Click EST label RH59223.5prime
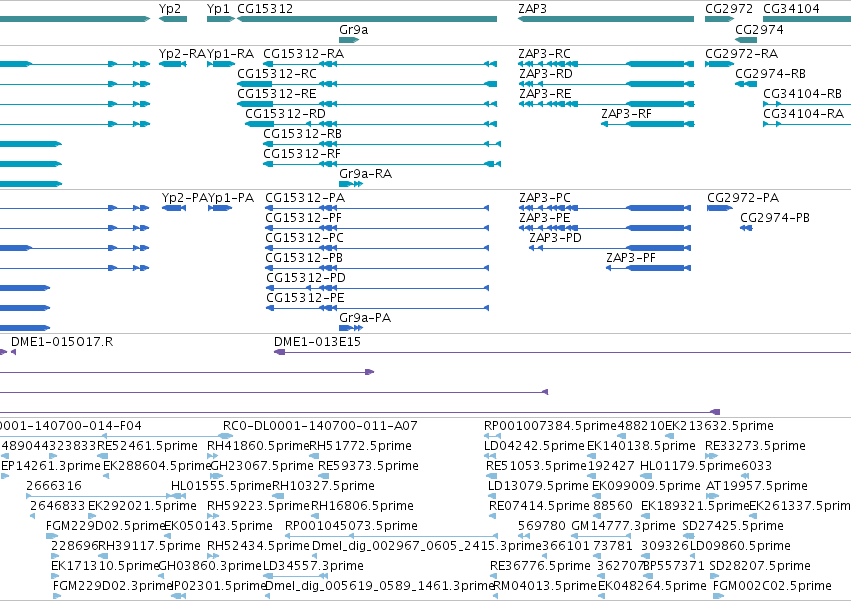Viewport: 851px width, 601px height. pyautogui.click(x=258, y=507)
